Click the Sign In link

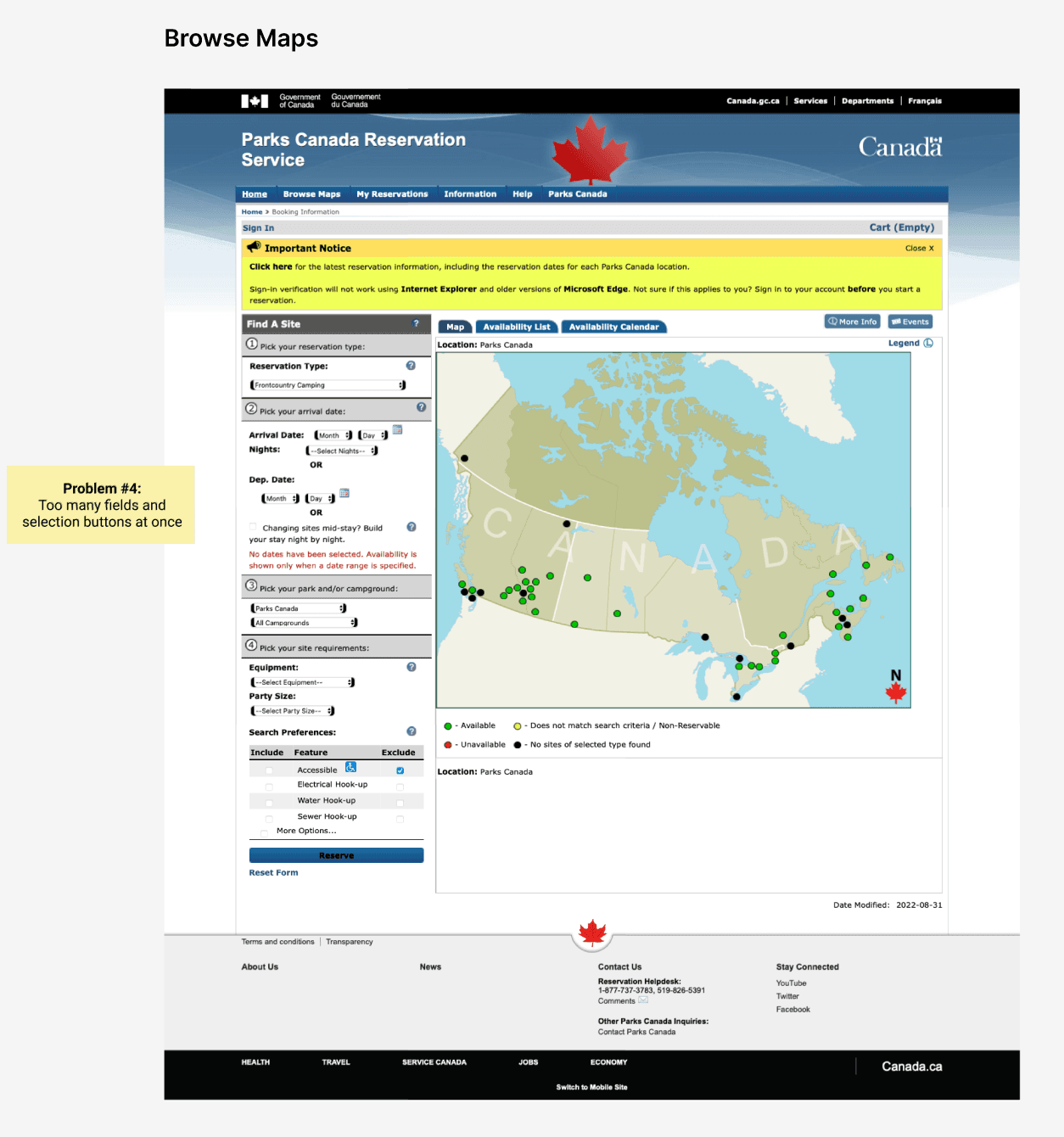258,228
